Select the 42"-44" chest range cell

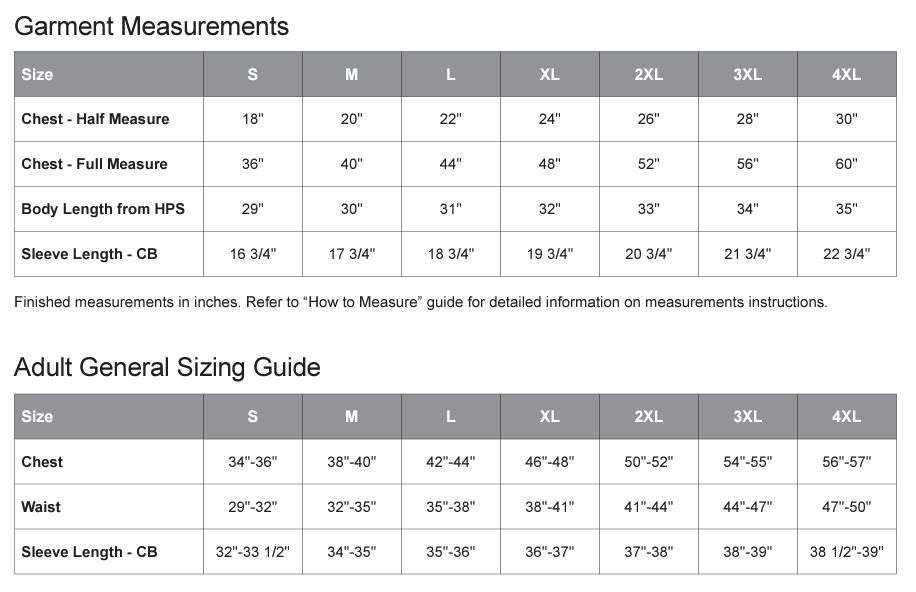coord(450,462)
